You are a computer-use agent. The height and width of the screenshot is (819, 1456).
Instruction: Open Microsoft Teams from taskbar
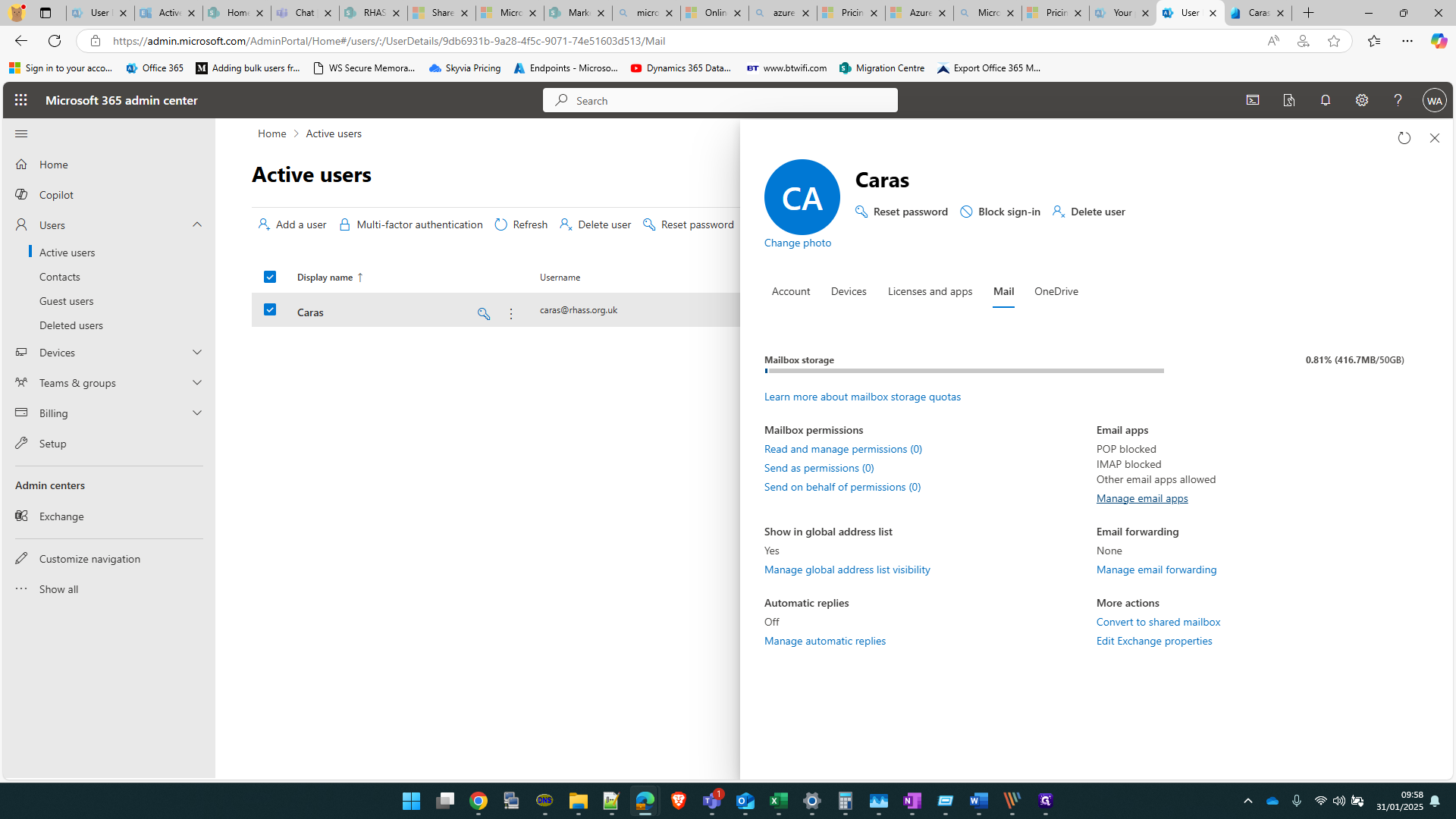coord(712,801)
